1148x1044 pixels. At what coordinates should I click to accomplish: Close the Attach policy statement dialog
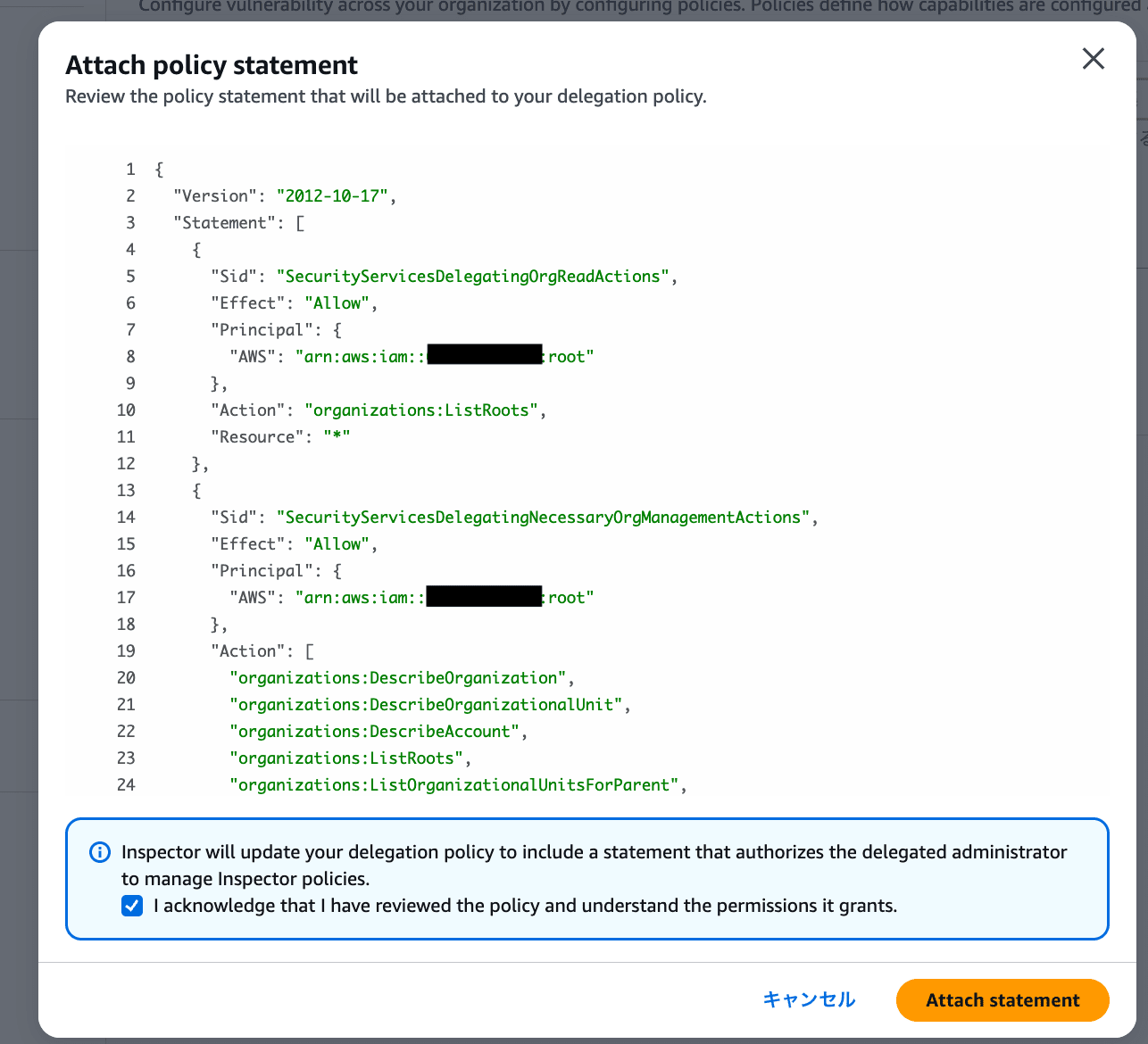coord(1093,59)
